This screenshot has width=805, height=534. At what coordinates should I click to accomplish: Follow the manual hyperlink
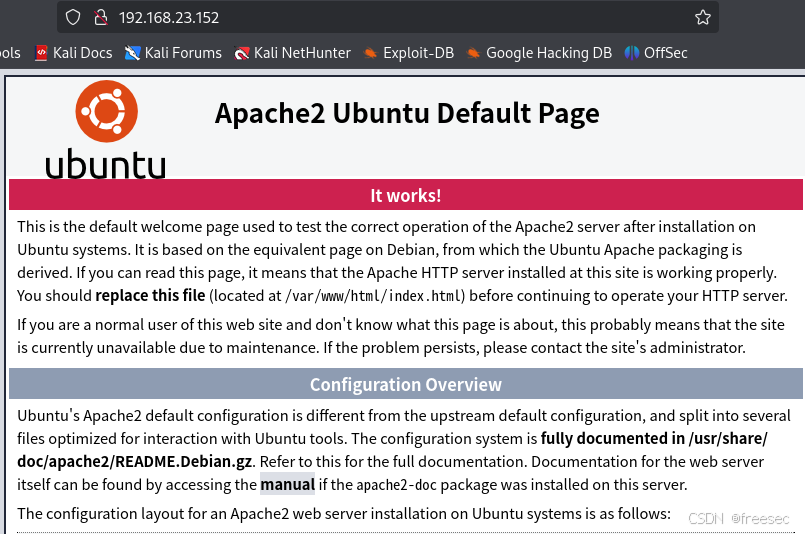(x=288, y=484)
